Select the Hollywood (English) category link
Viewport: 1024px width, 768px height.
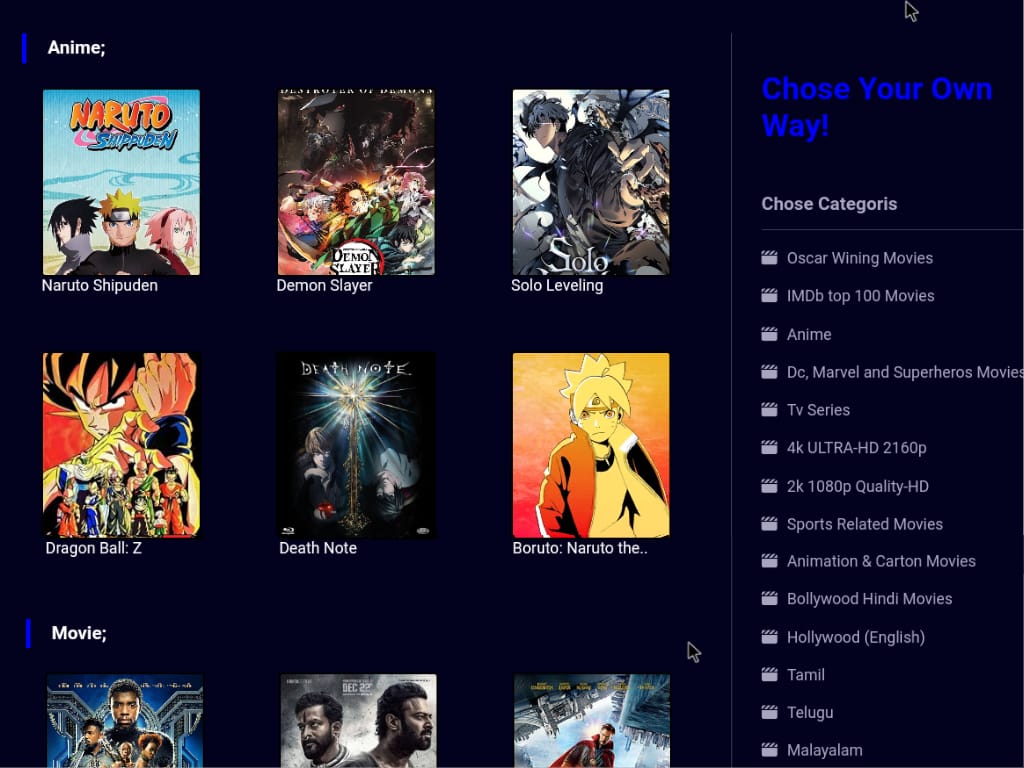(855, 637)
